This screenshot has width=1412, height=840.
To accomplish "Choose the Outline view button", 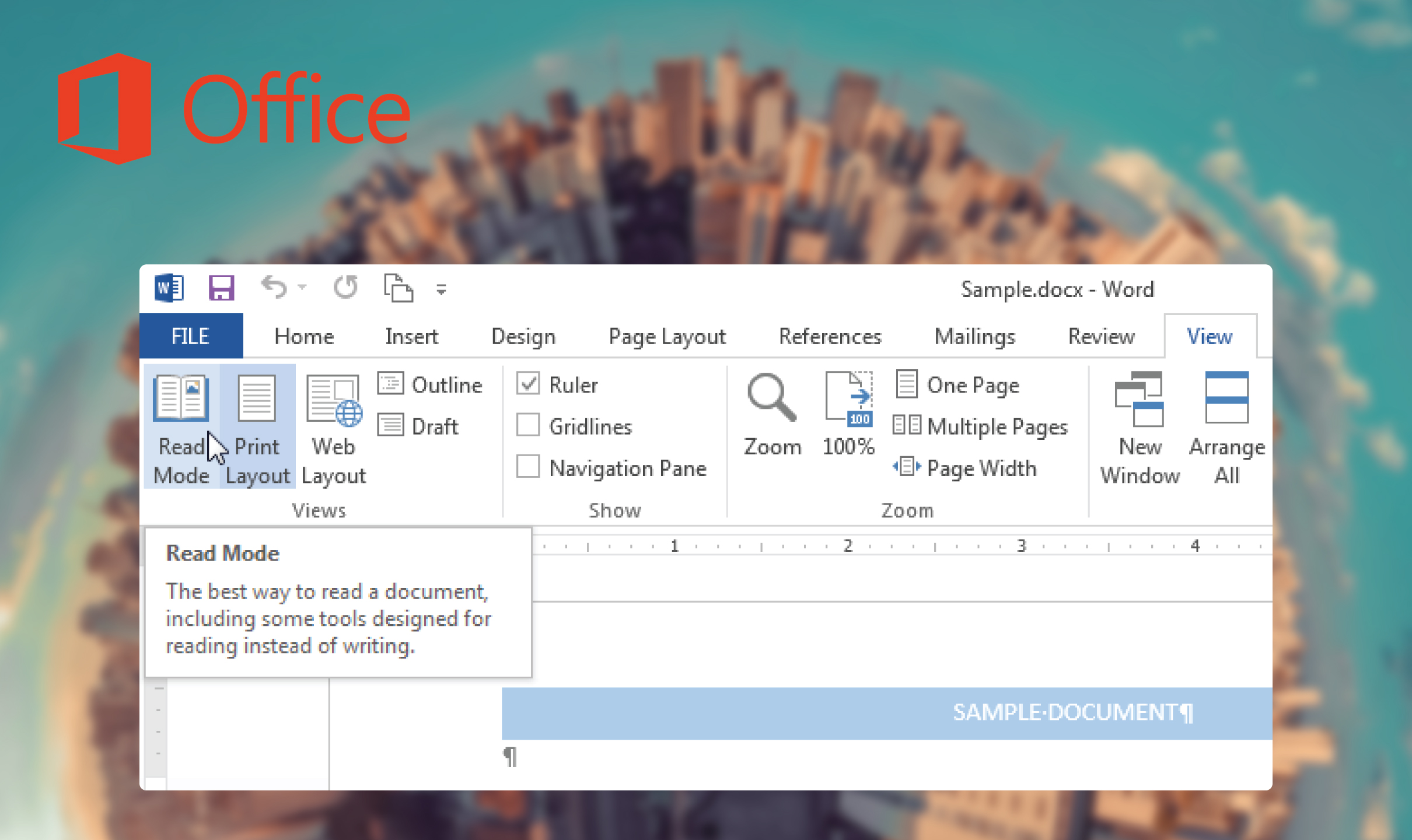I will [x=430, y=384].
